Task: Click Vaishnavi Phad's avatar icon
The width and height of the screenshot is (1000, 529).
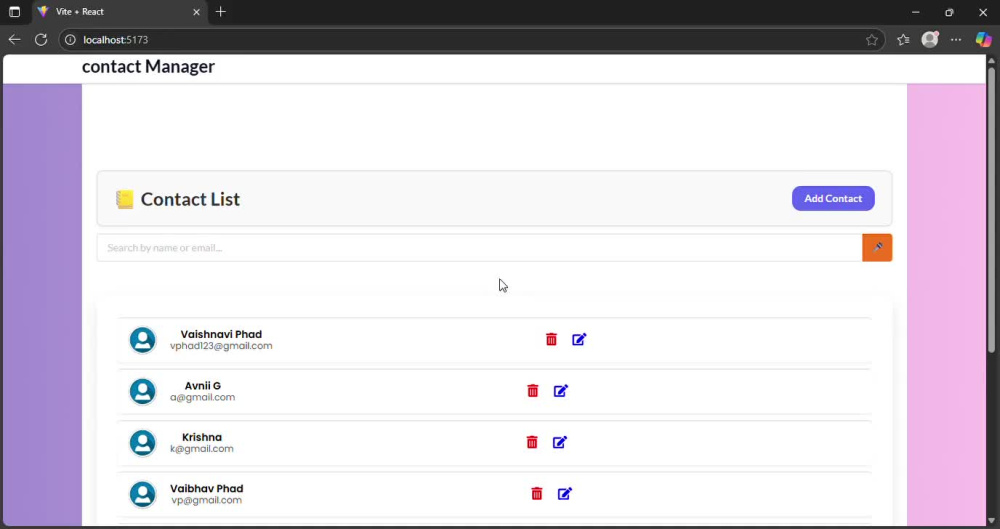Action: 142,340
